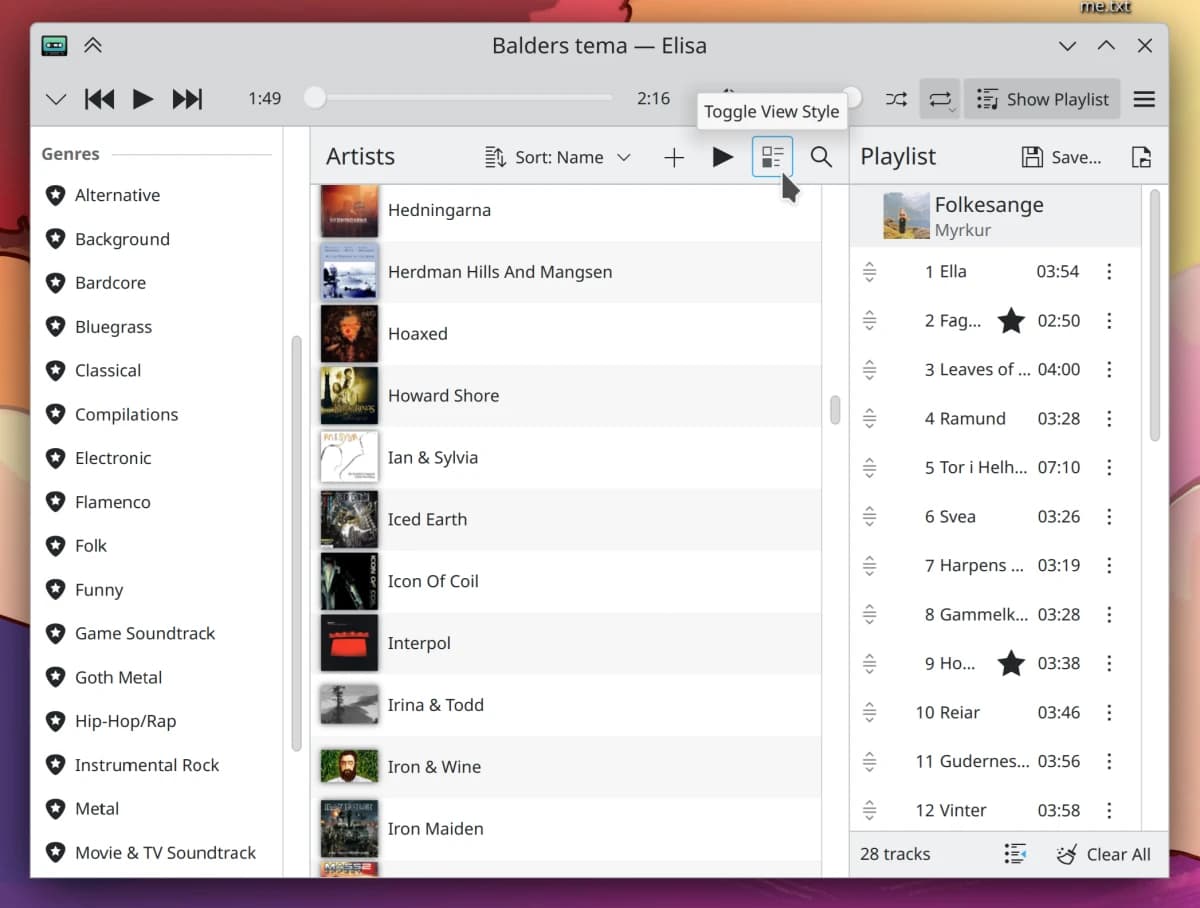Toggle shuffle playback mode
1200x908 pixels.
point(896,99)
